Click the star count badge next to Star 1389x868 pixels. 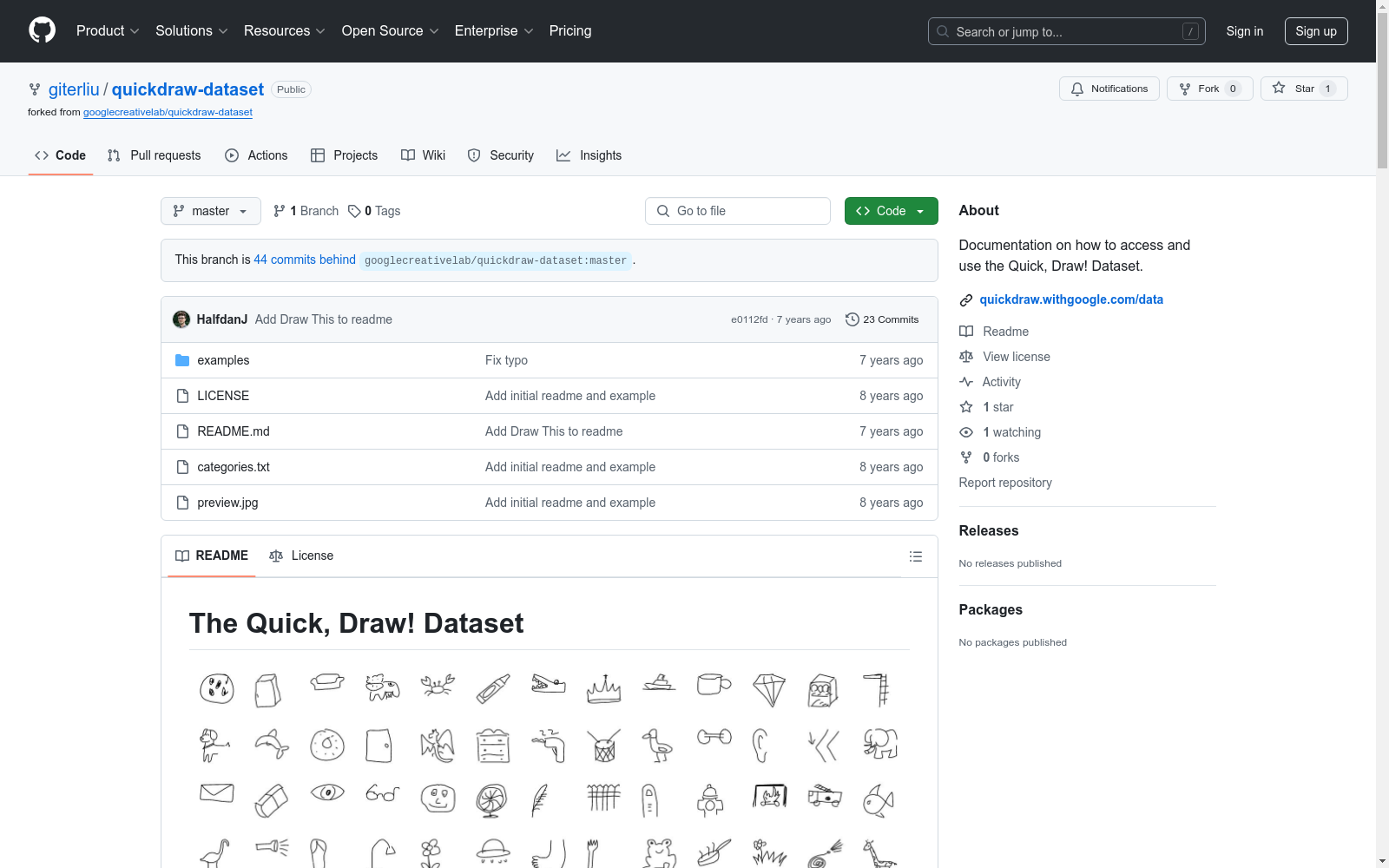[x=1327, y=89]
